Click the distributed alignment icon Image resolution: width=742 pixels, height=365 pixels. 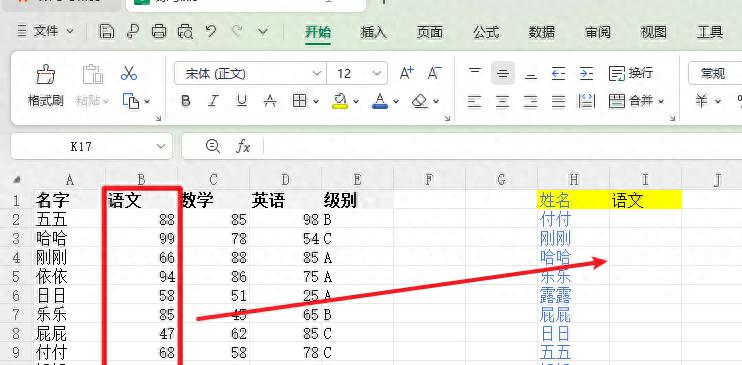(587, 101)
